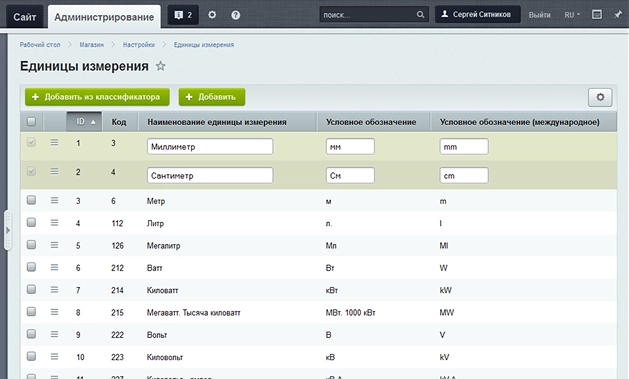Switch to the Сайт tab
This screenshot has width=629, height=379.
(24, 17)
